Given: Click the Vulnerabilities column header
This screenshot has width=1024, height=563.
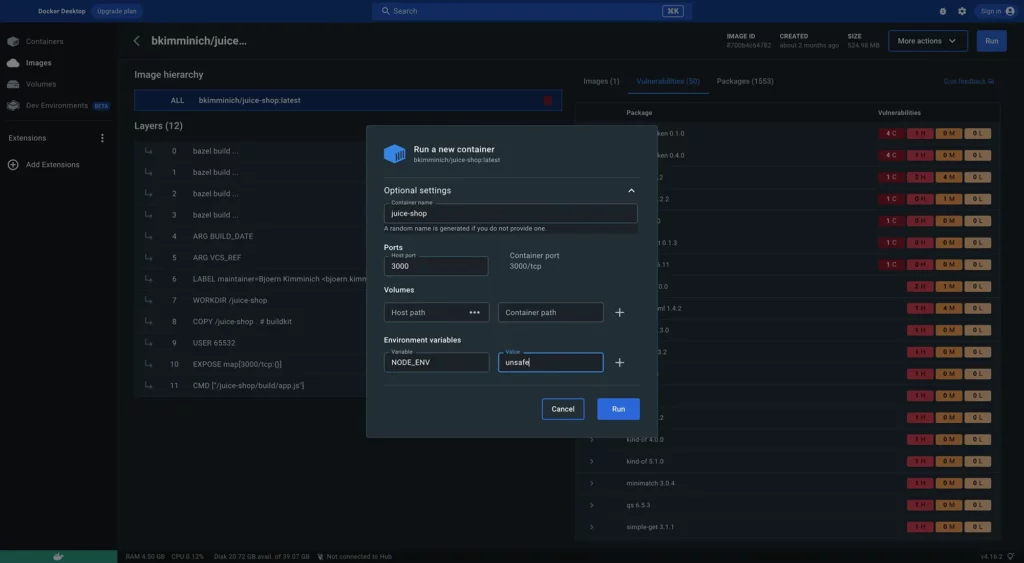Looking at the screenshot, I should pyautogui.click(x=899, y=113).
